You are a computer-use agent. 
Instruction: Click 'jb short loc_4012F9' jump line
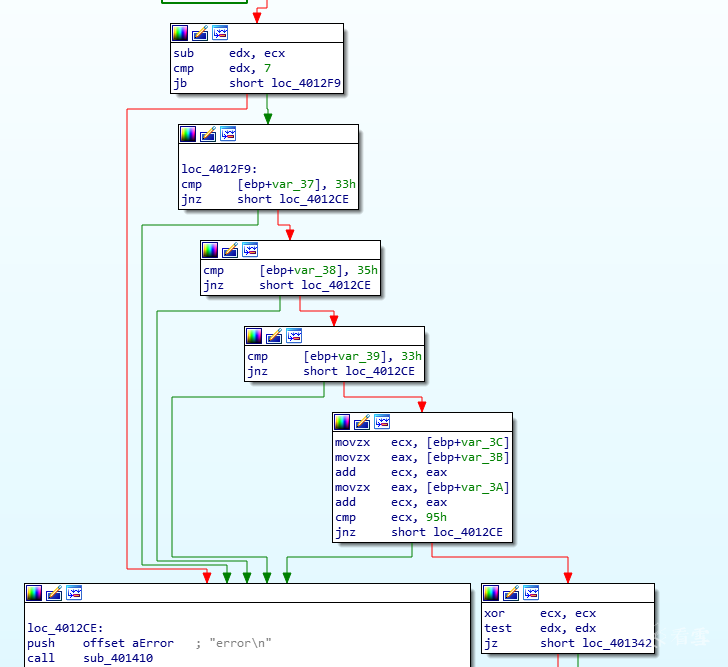tap(257, 83)
